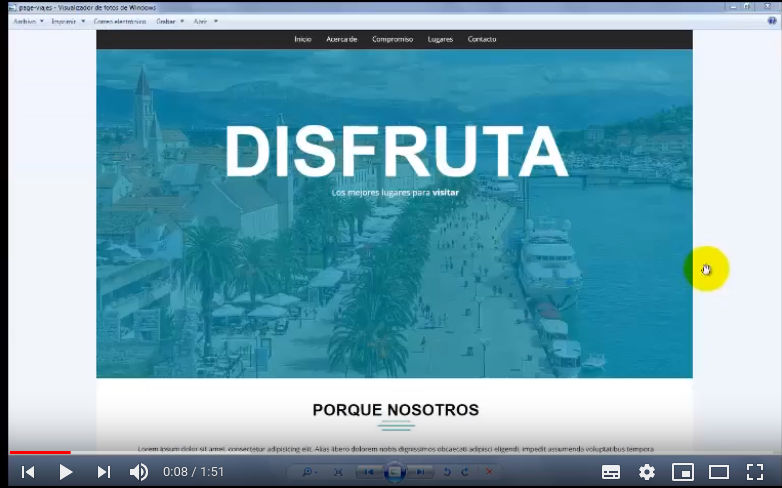Click the video time display 0:08 / 1:51

[x=194, y=472]
